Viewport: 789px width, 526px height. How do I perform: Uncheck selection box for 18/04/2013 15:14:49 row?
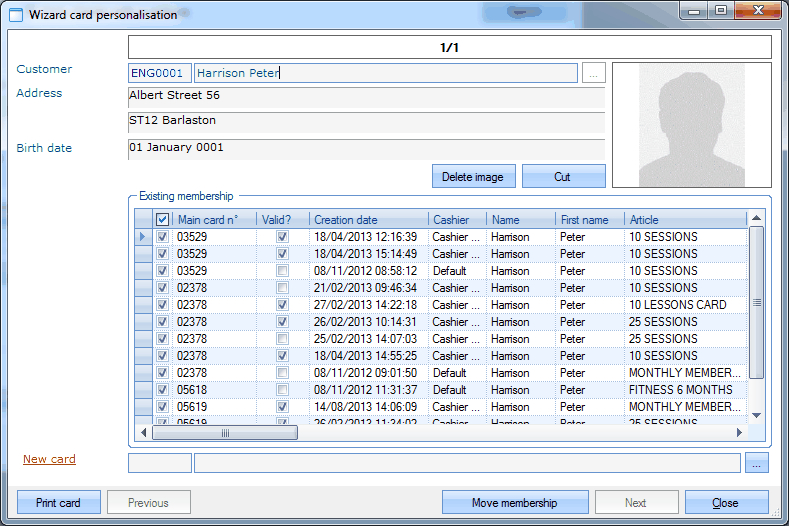(162, 254)
